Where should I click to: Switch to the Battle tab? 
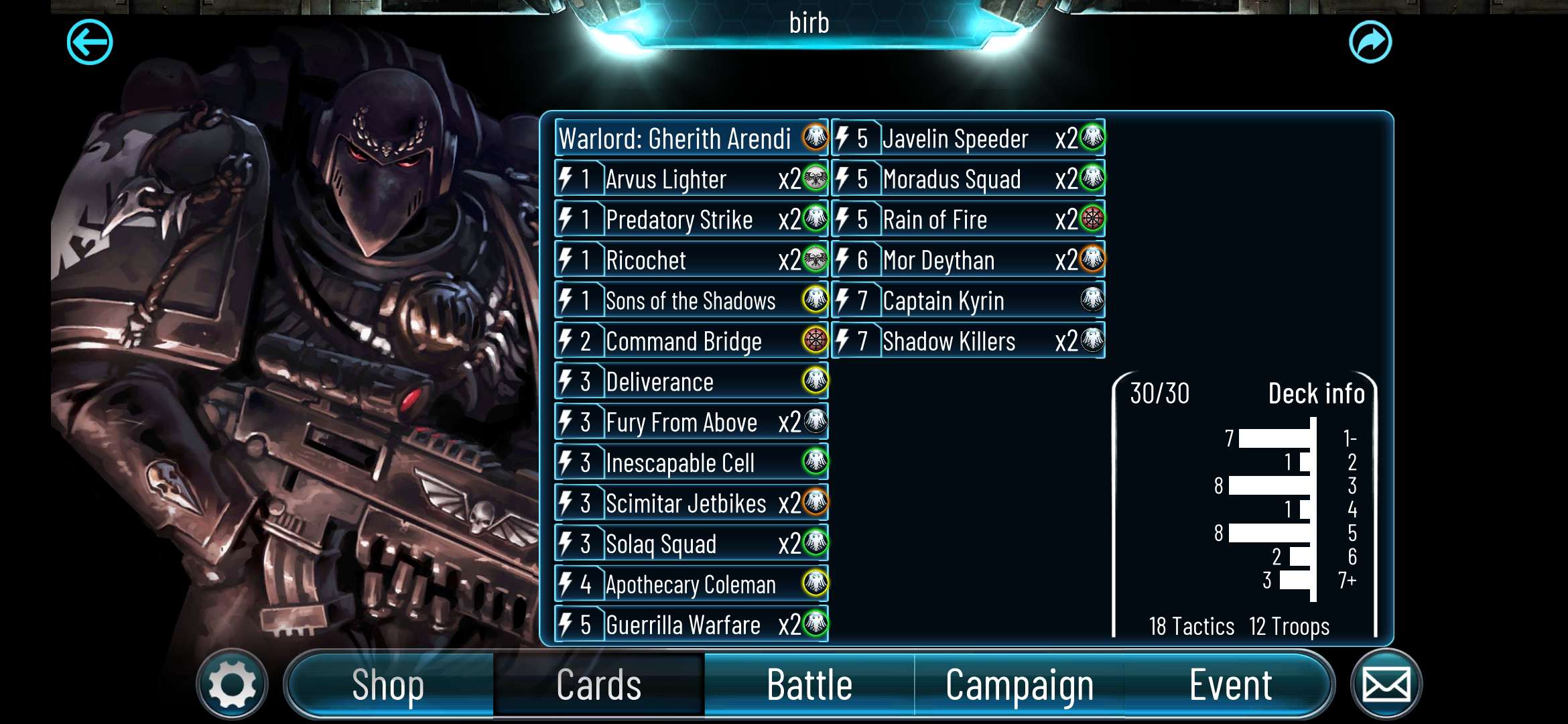click(x=809, y=685)
